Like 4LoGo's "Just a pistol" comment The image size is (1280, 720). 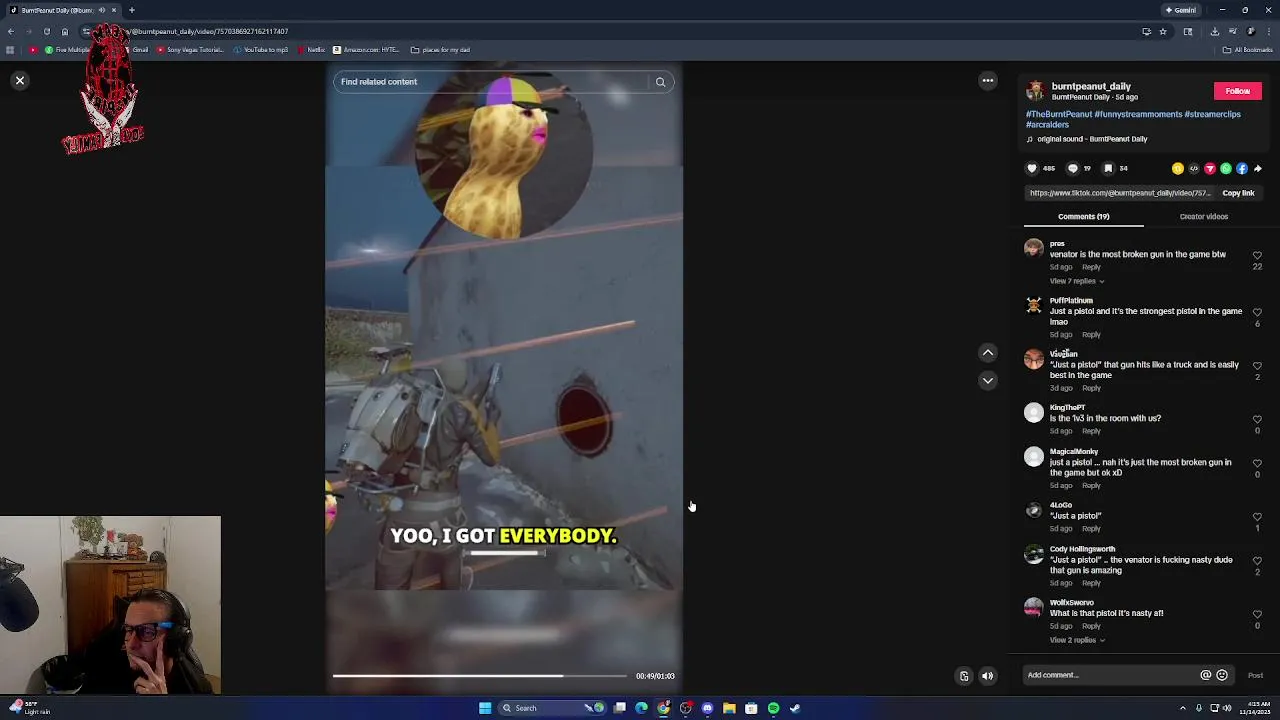point(1257,517)
